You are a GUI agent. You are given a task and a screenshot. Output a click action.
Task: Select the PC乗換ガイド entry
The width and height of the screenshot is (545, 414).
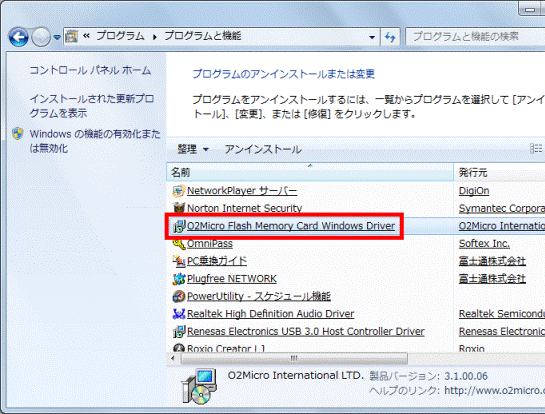[217, 261]
